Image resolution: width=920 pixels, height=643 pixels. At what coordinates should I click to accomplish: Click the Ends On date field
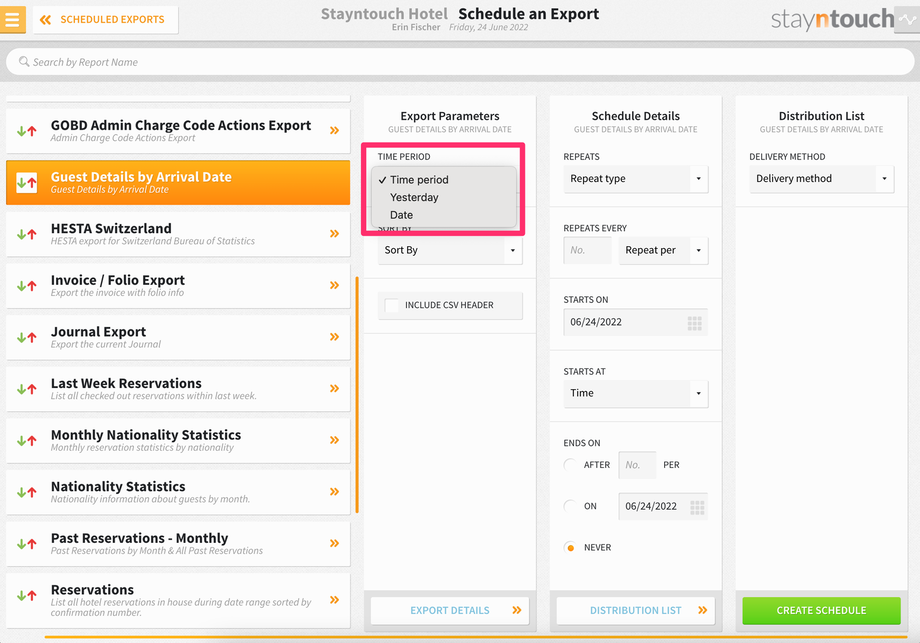tap(663, 506)
